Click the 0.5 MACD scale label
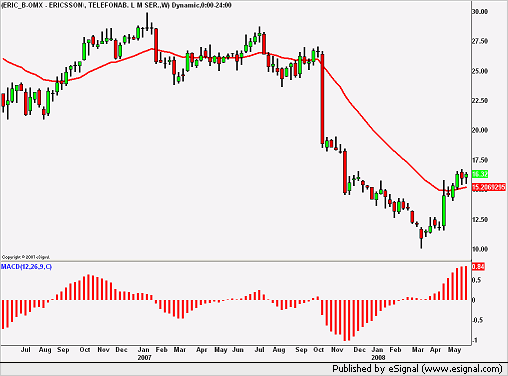Image resolution: width=508 pixels, height=376 pixels. coord(477,280)
